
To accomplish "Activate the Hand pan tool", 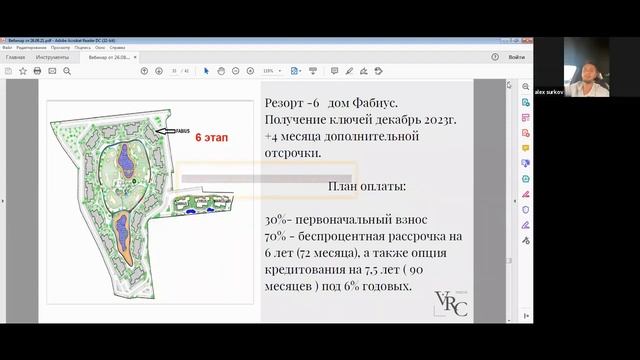I will pos(221,71).
